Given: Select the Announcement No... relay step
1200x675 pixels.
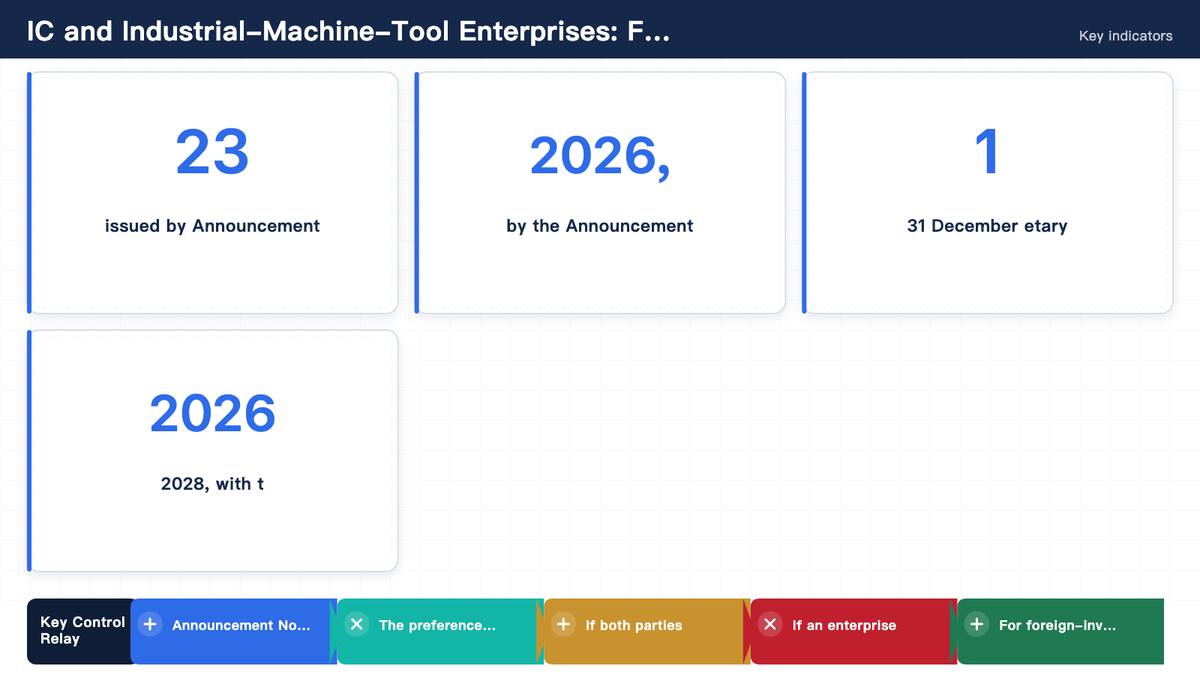Looking at the screenshot, I should [234, 631].
